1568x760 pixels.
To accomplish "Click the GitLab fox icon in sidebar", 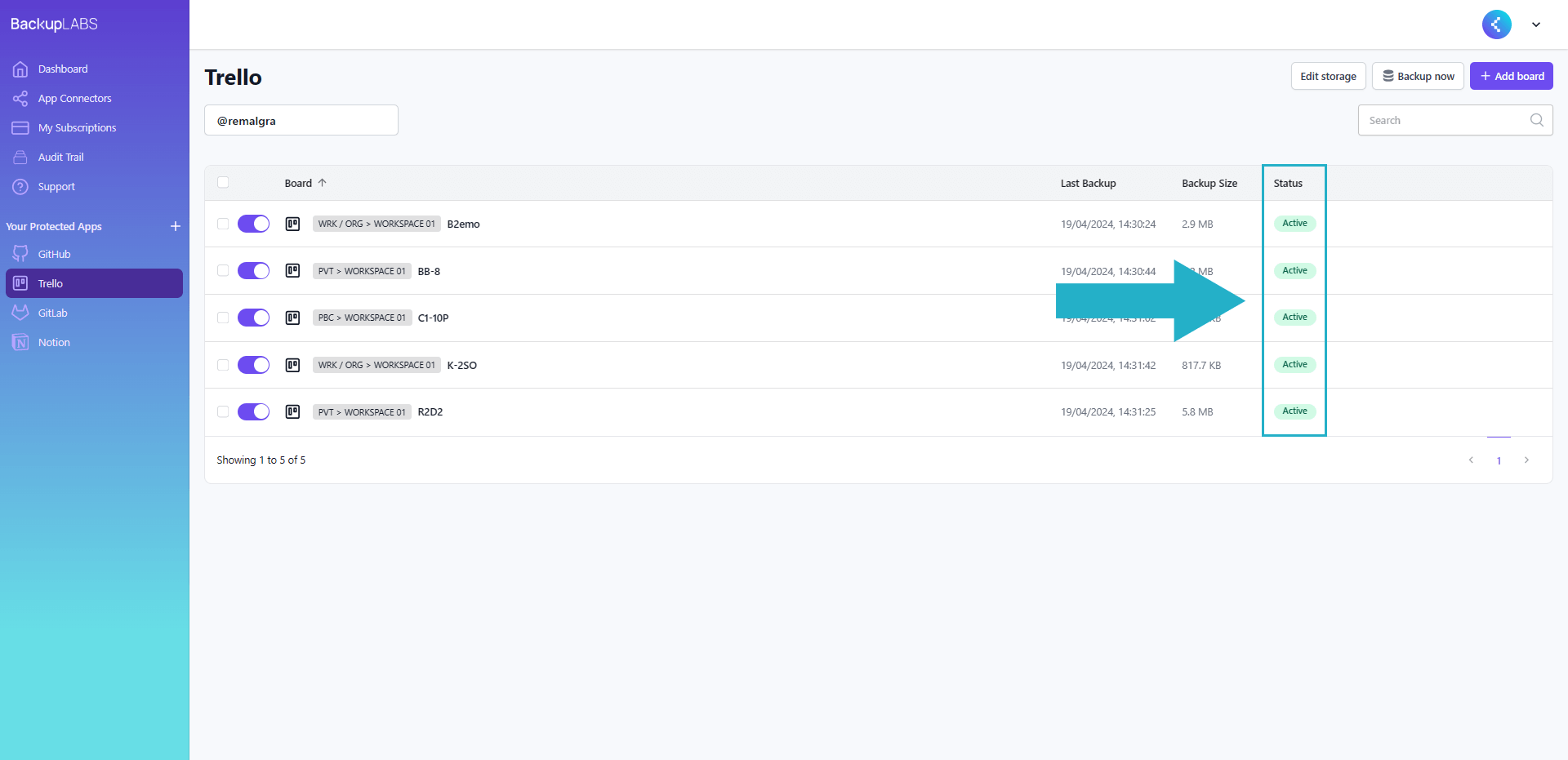I will [x=20, y=313].
